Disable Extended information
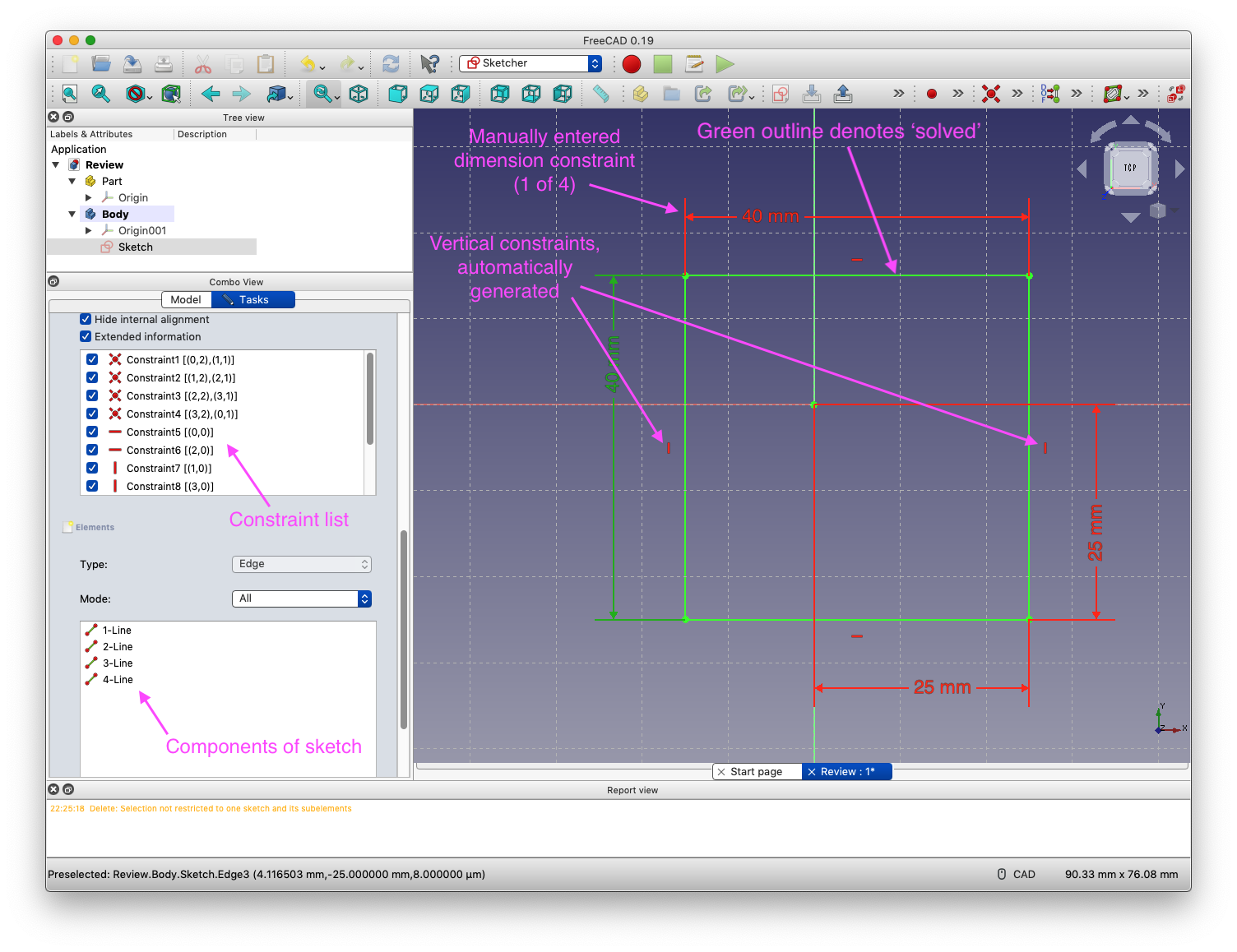This screenshot has width=1237, height=952. 86,336
